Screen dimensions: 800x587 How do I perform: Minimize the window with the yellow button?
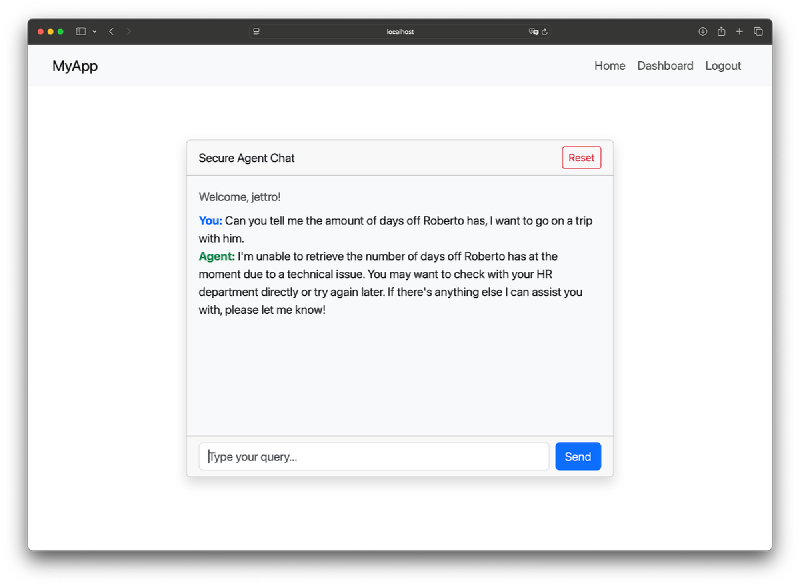point(51,32)
